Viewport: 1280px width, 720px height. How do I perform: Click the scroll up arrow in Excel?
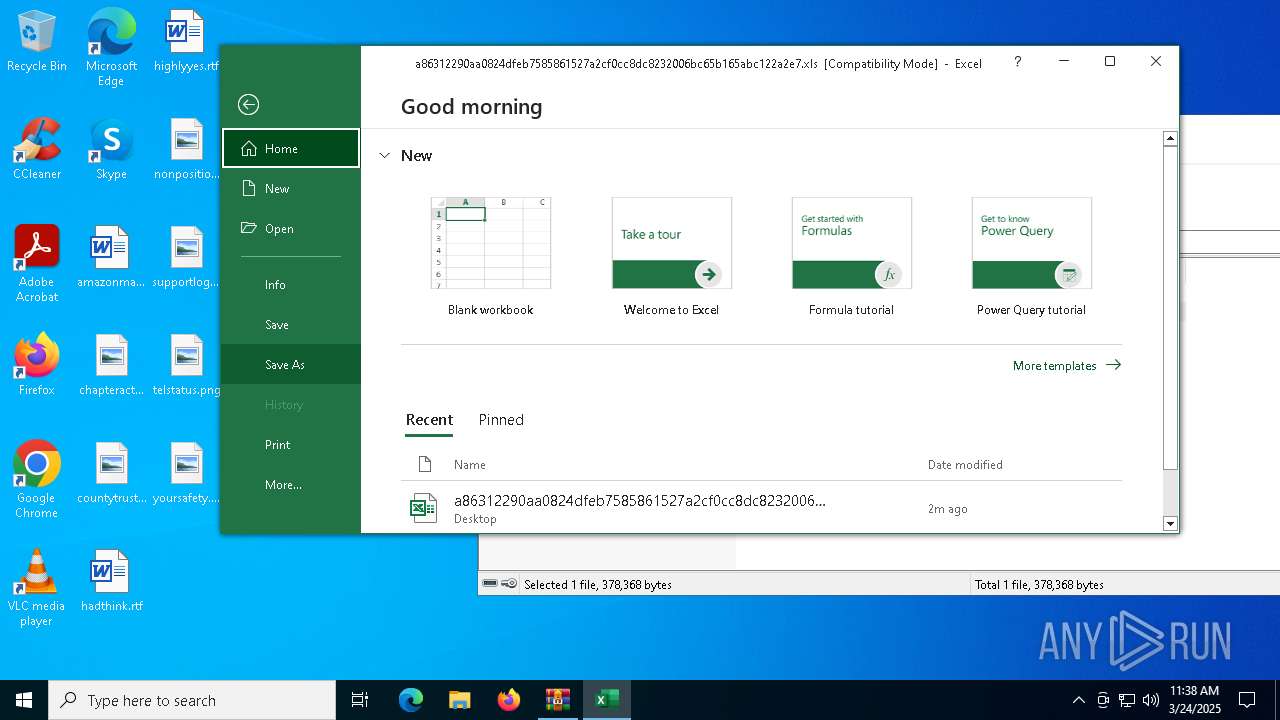coord(1170,139)
